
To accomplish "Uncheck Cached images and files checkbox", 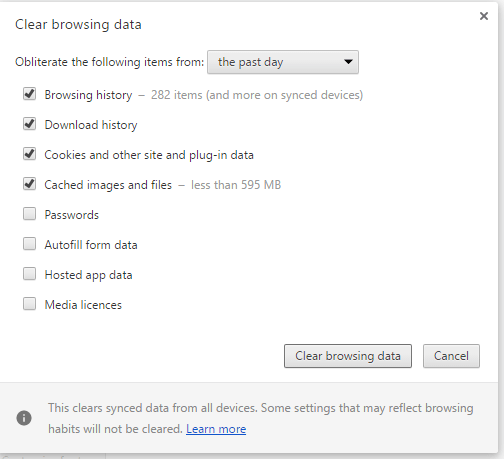I will pos(29,184).
